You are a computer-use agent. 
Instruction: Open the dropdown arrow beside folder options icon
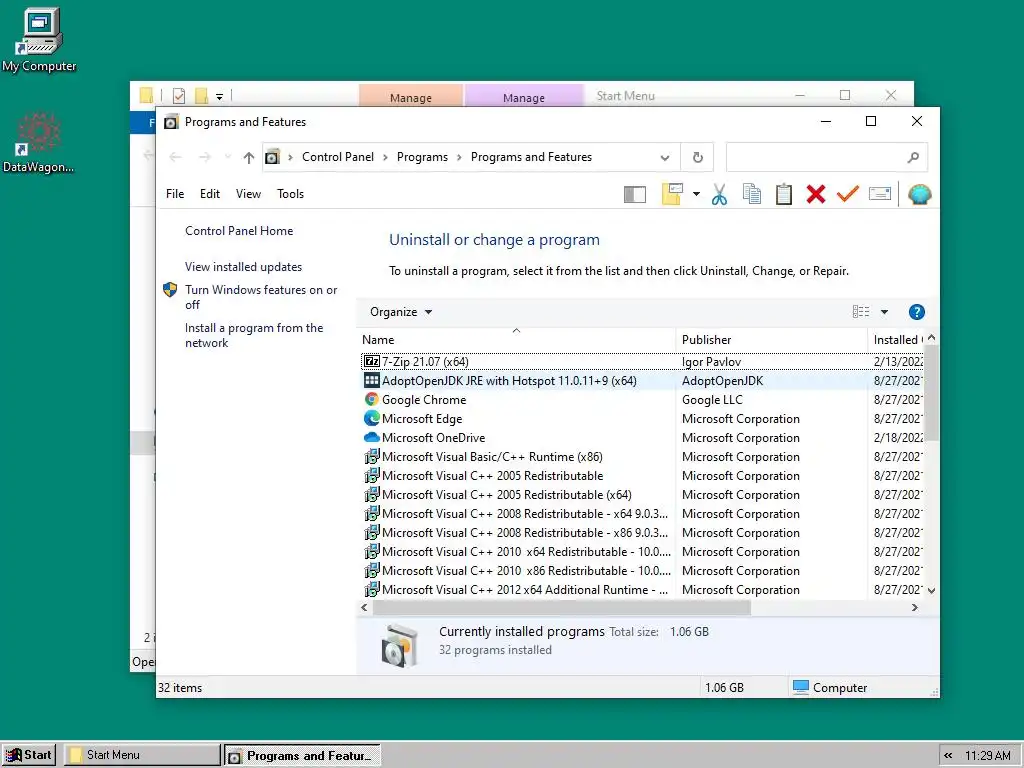pos(696,194)
